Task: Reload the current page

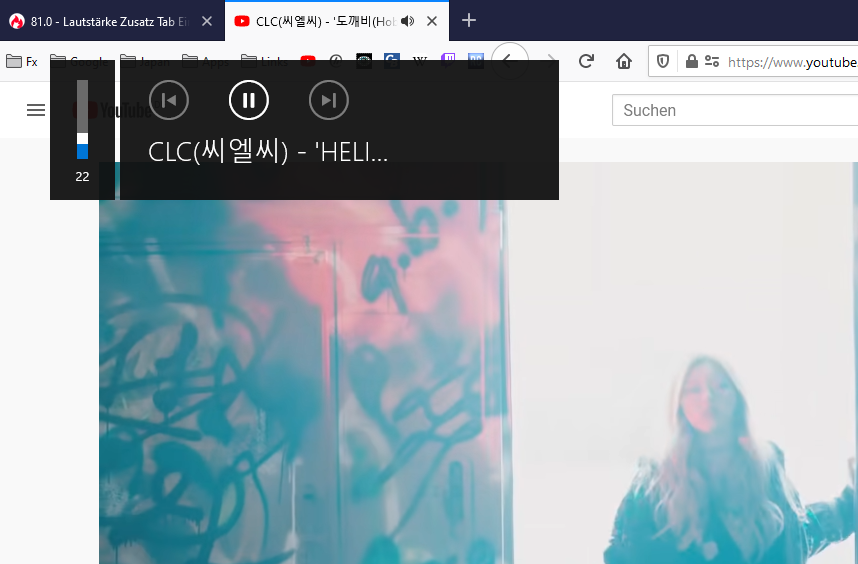Action: 586,61
